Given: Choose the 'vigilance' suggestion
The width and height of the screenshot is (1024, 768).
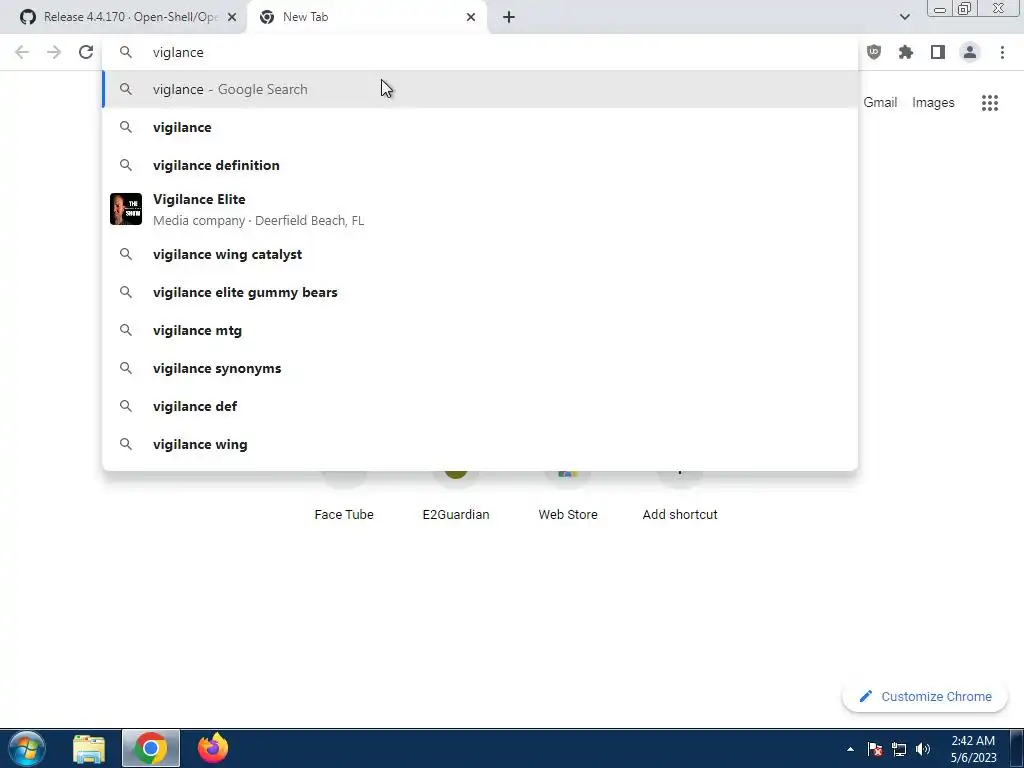Looking at the screenshot, I should 480,127.
